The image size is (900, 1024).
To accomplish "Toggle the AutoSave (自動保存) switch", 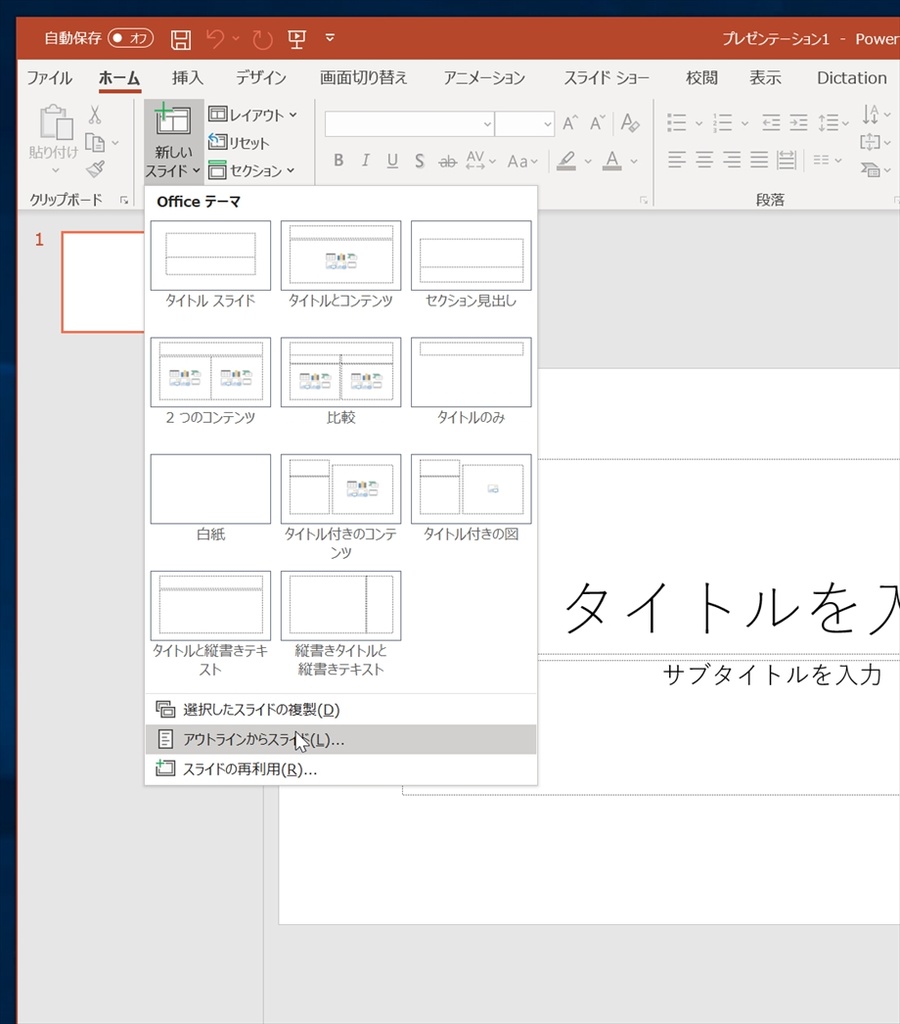I will click(130, 39).
